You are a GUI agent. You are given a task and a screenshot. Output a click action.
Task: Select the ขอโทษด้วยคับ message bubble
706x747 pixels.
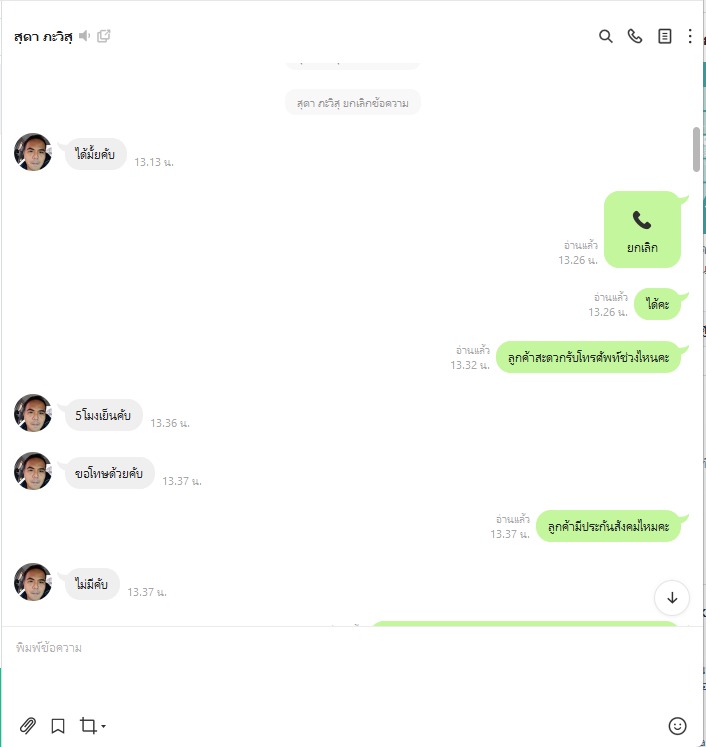tap(109, 473)
